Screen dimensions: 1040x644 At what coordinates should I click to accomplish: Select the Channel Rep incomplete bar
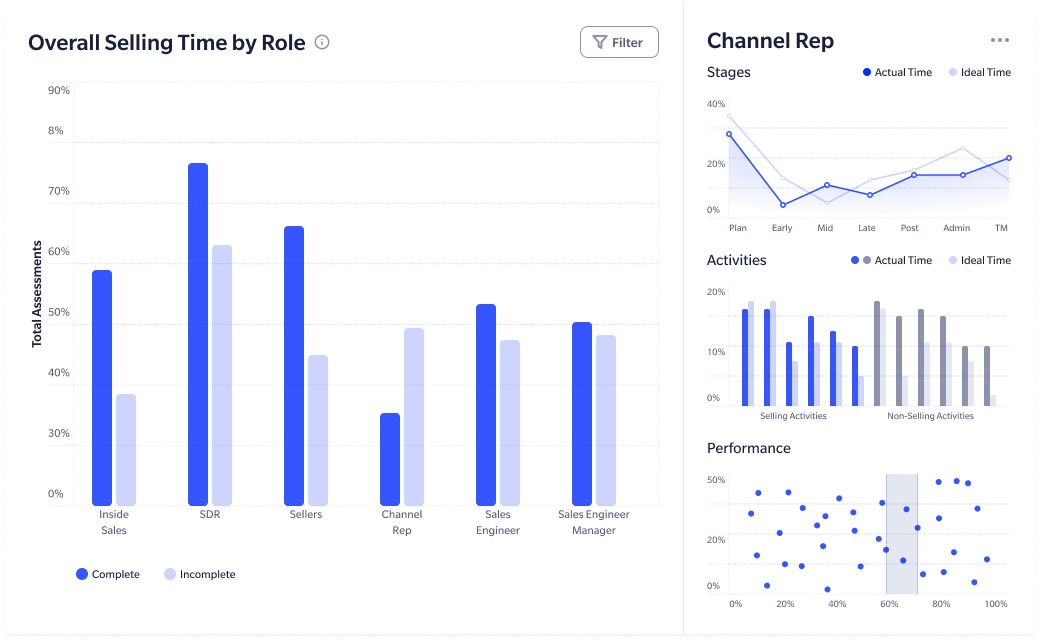[414, 417]
